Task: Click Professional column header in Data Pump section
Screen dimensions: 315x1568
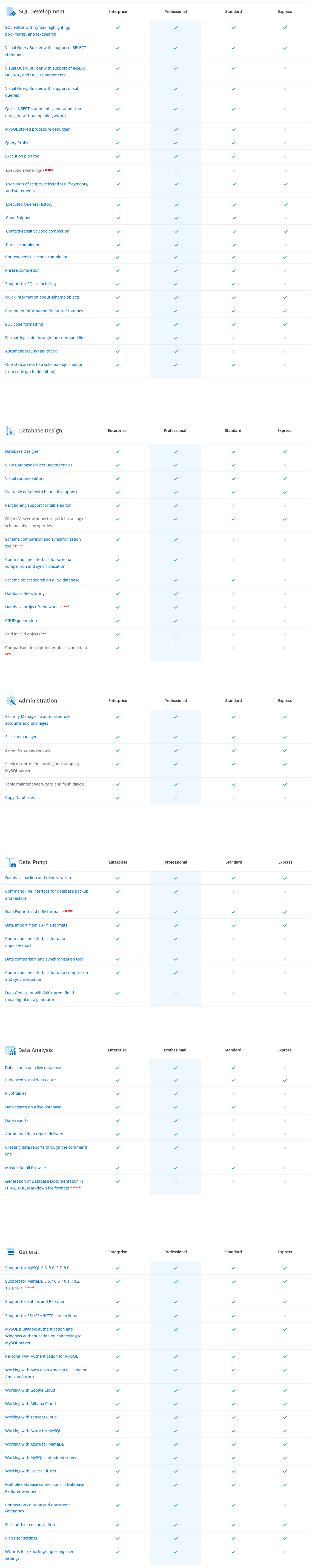Action: click(176, 862)
